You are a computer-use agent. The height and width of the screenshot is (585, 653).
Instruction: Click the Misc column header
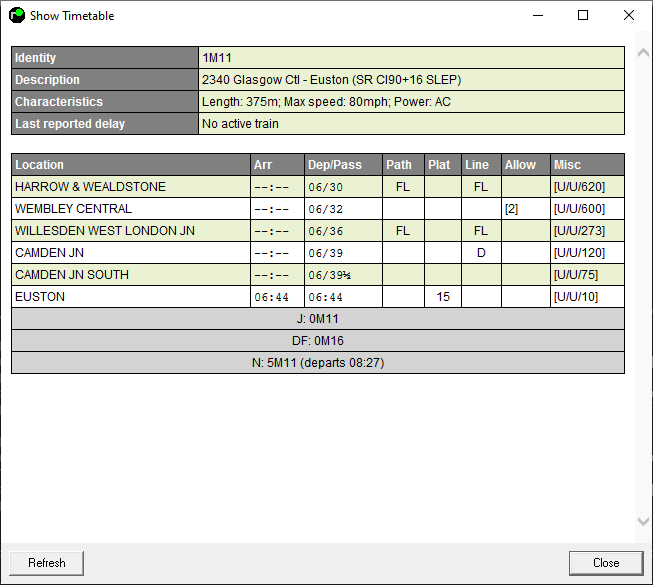[588, 165]
